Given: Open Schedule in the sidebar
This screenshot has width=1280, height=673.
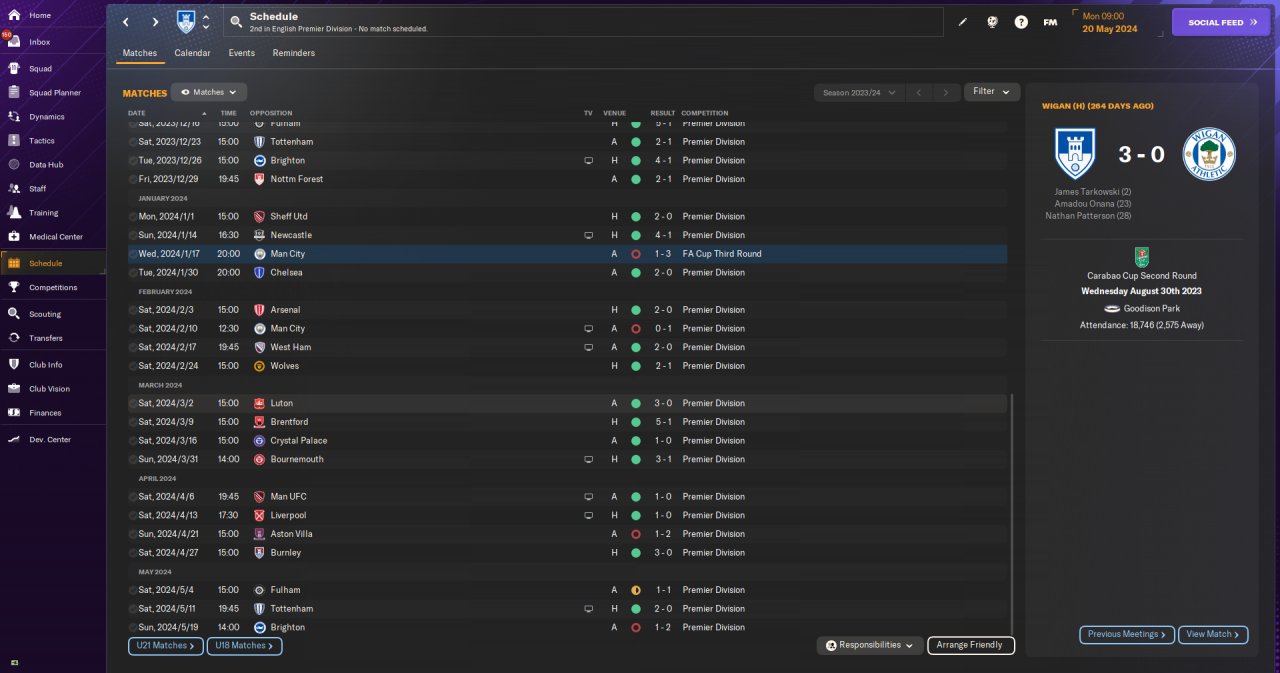Looking at the screenshot, I should click(52, 263).
